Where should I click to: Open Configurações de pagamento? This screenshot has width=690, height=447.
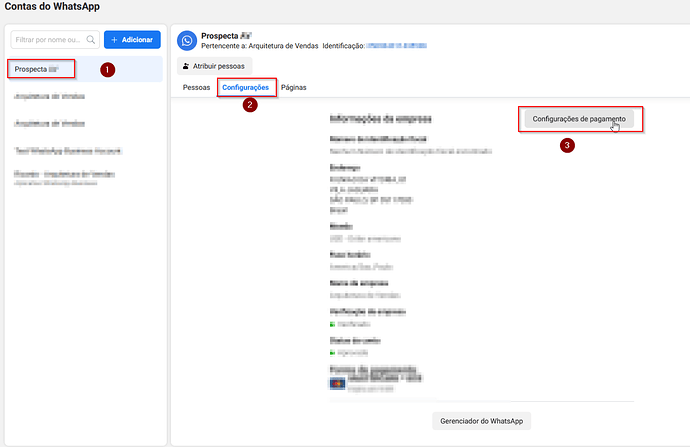click(579, 119)
